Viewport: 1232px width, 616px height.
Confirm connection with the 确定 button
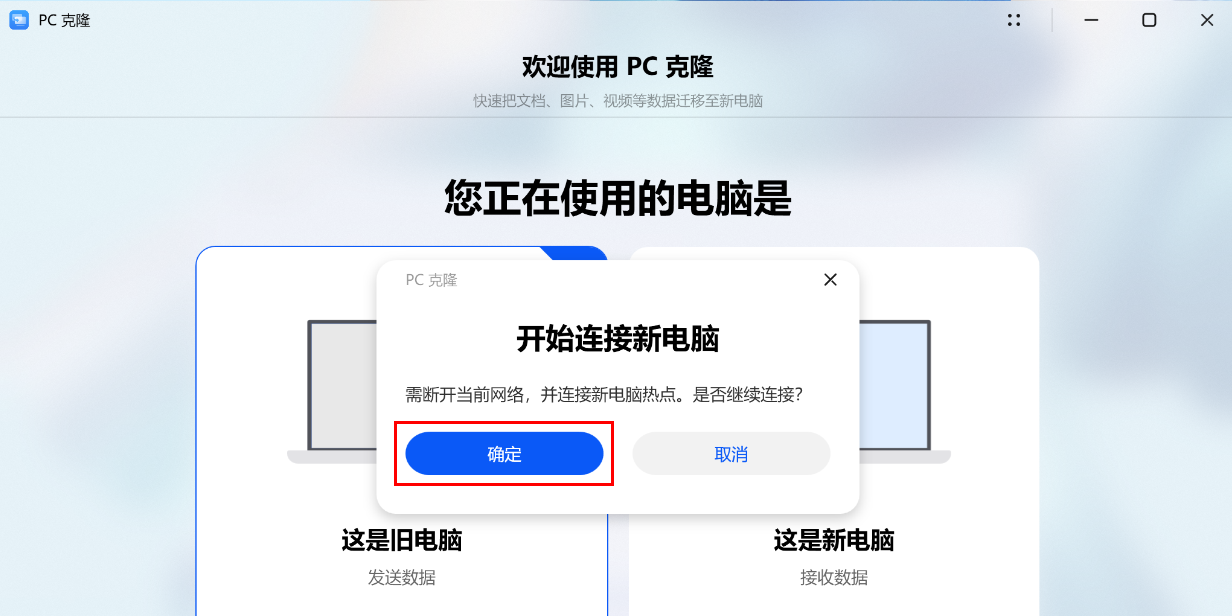coord(504,454)
